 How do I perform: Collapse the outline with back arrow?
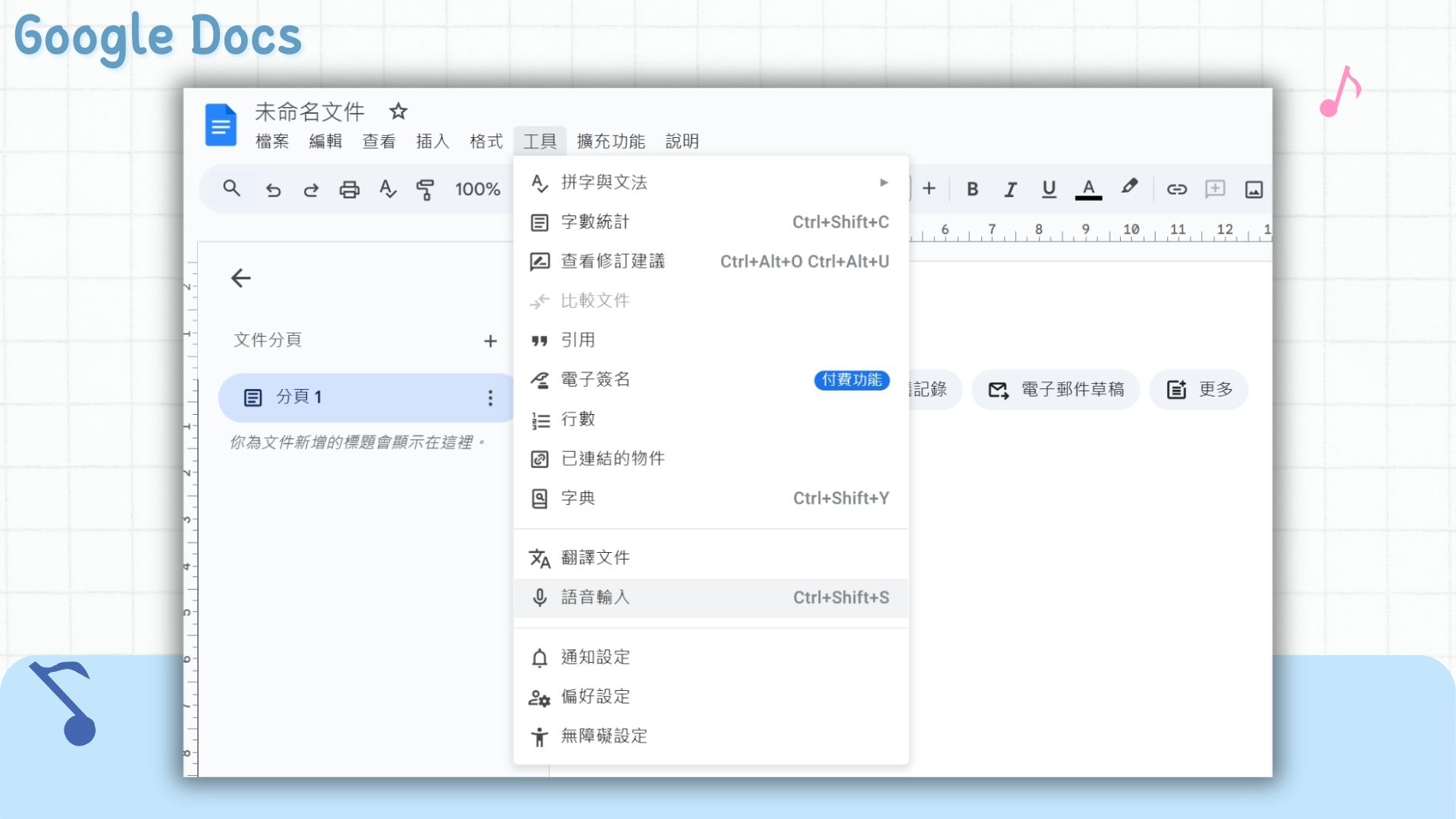[241, 278]
